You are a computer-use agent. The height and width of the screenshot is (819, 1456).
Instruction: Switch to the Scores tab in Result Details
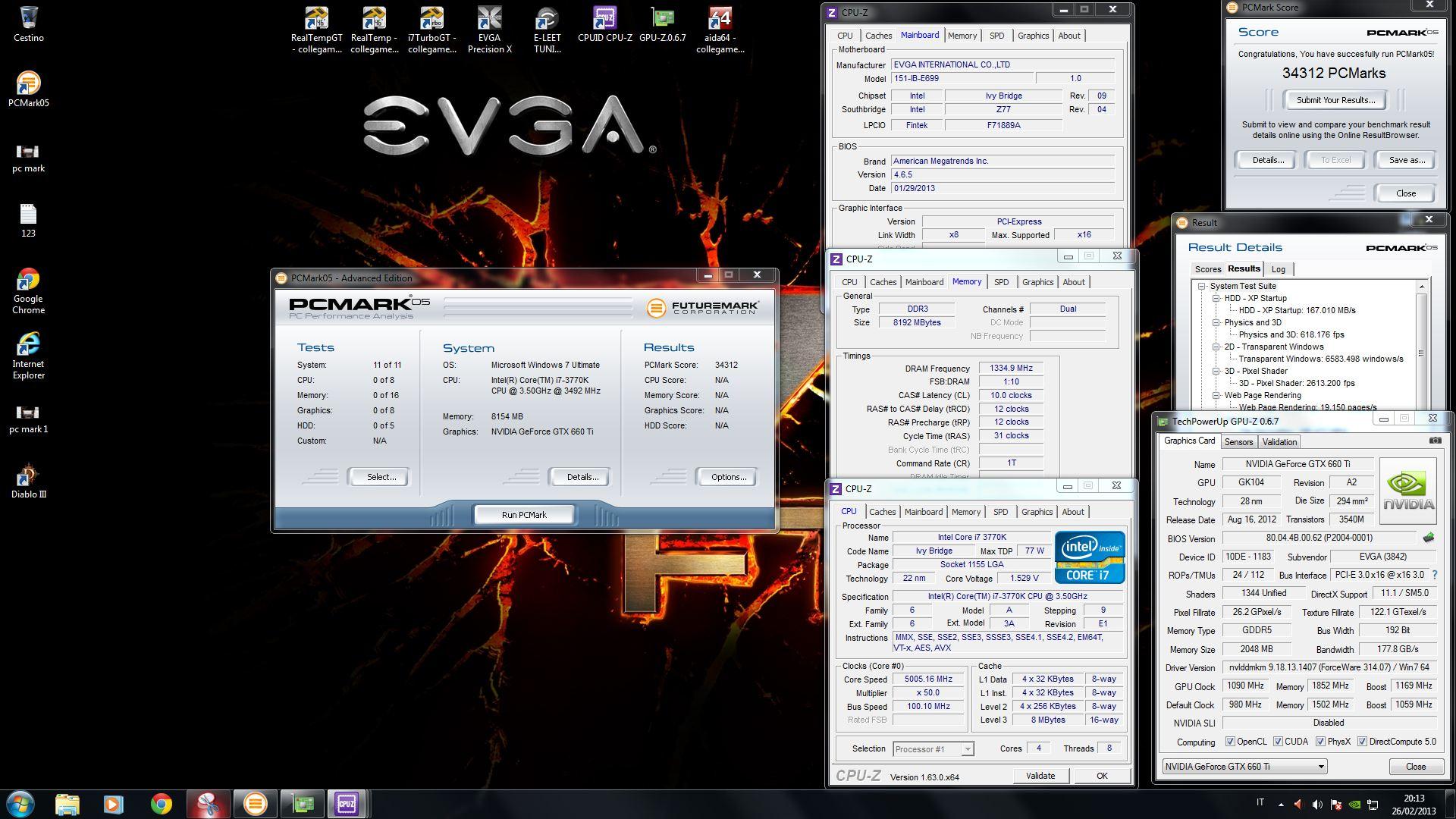(x=1208, y=269)
